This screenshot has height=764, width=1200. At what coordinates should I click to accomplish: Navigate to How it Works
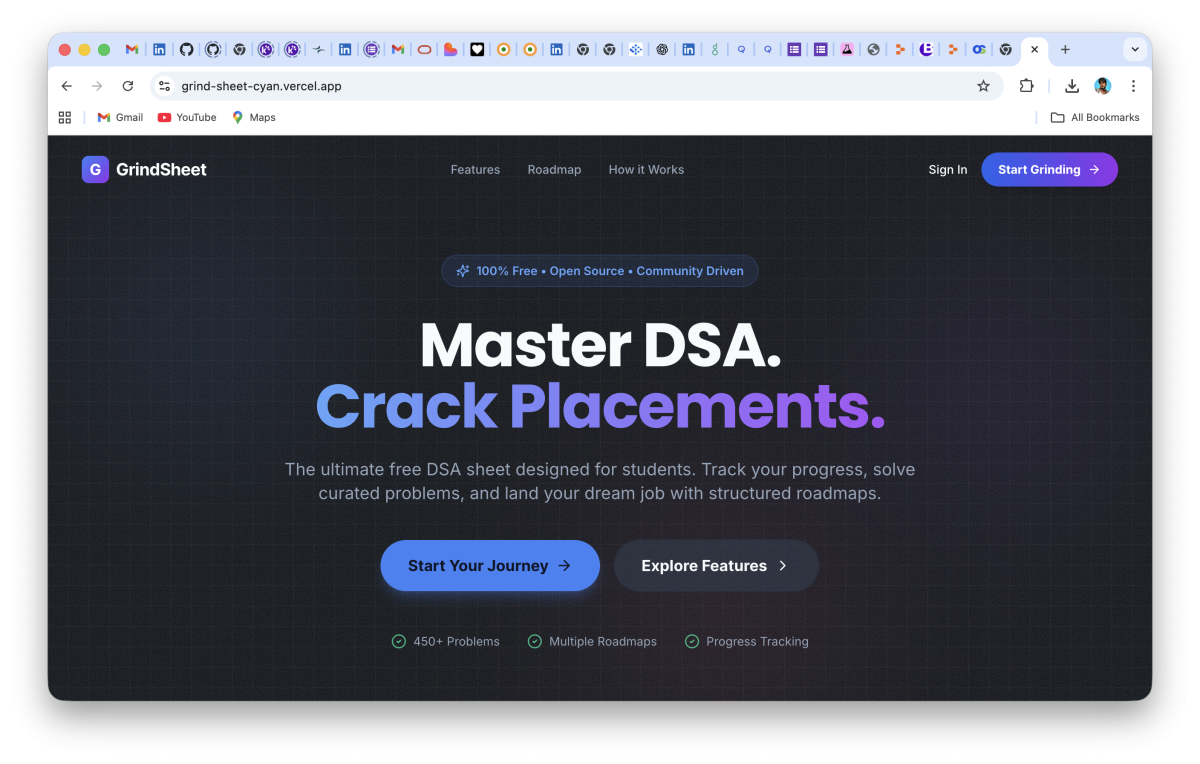646,170
